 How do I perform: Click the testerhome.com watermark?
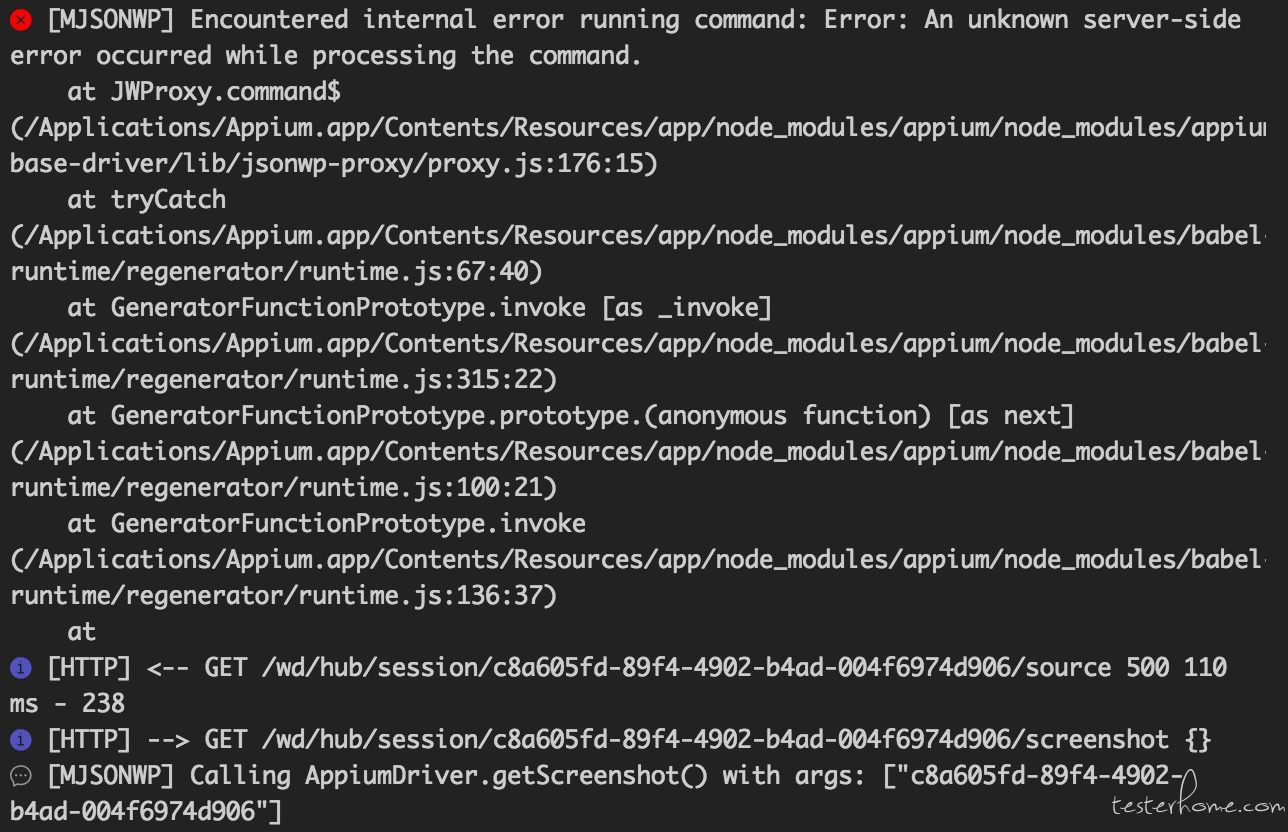click(x=1198, y=804)
